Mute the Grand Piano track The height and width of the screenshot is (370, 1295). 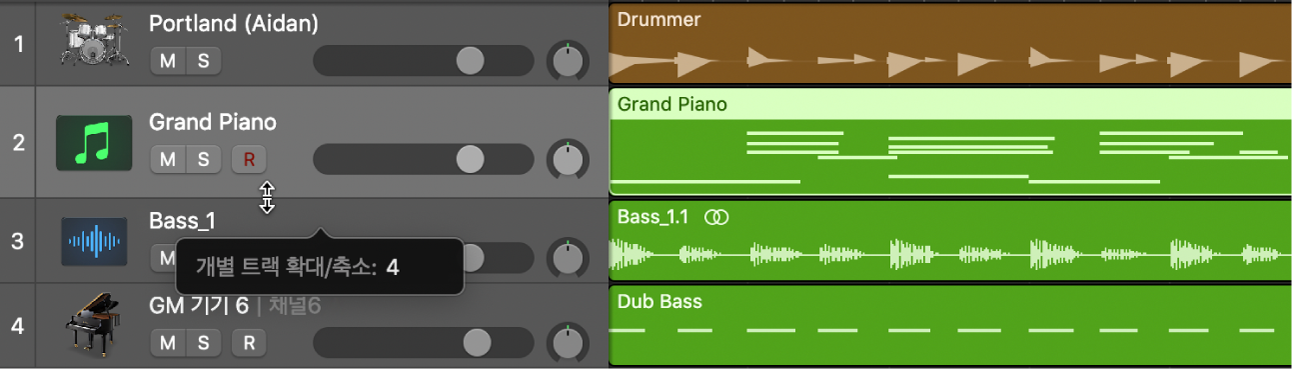click(168, 159)
